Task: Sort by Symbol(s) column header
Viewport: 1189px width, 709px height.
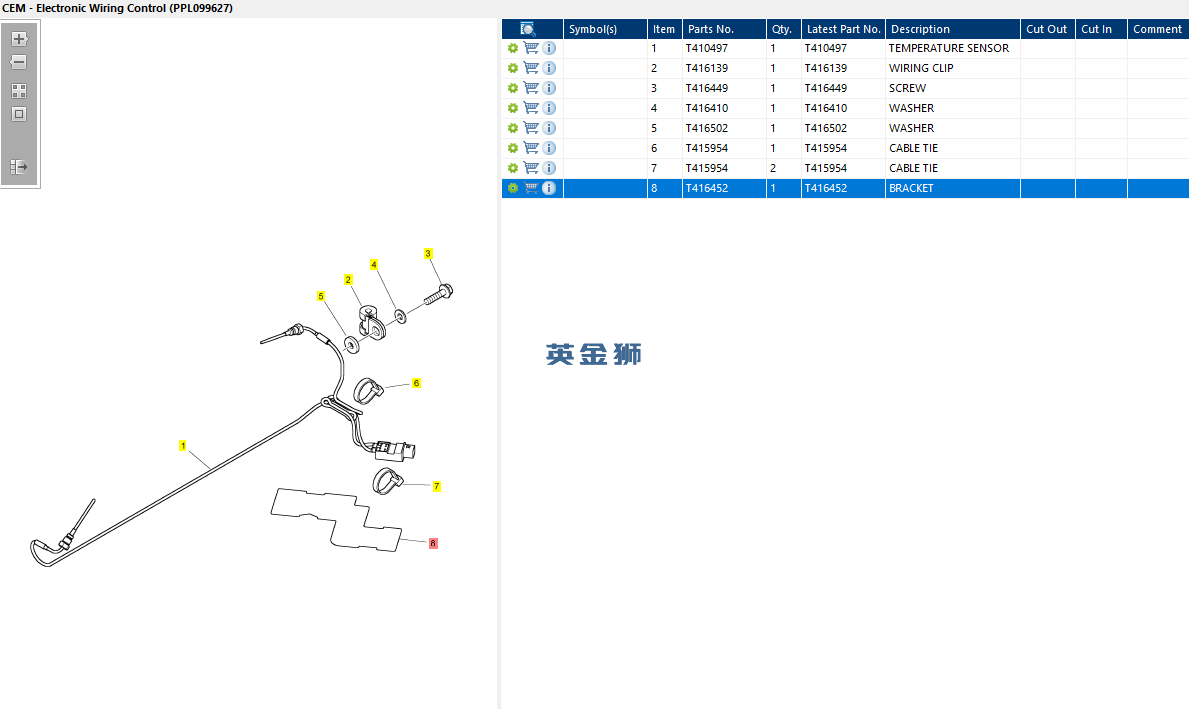Action: [605, 29]
